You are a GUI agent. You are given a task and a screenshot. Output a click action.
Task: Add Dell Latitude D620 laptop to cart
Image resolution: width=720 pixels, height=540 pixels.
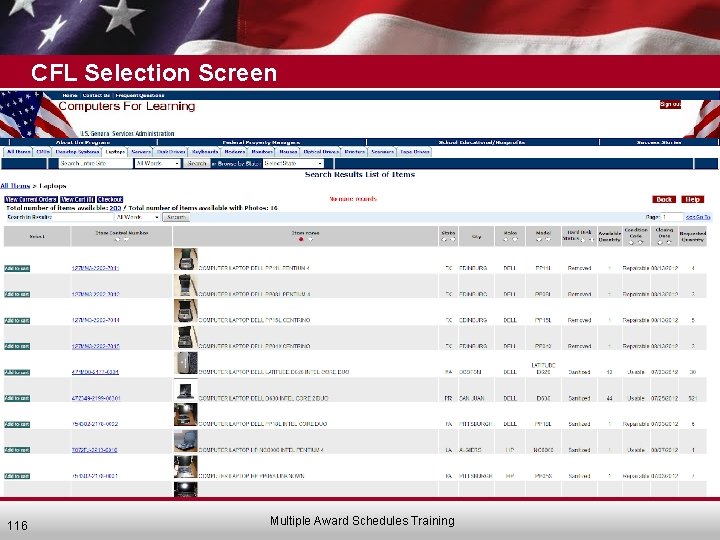coord(17,372)
